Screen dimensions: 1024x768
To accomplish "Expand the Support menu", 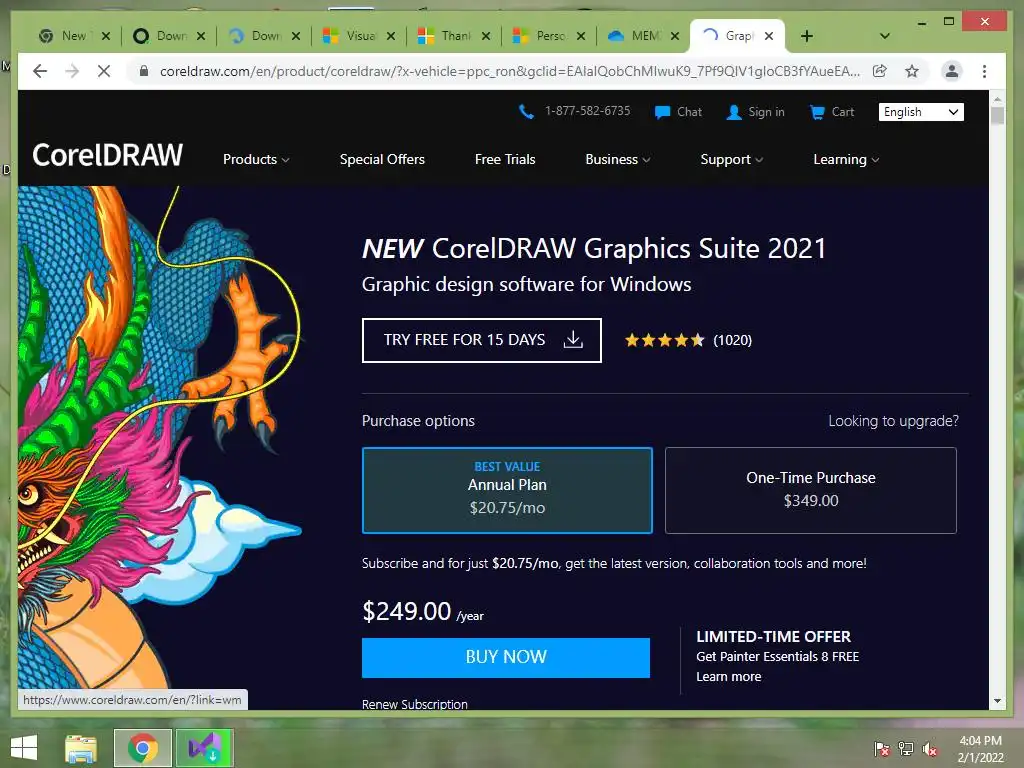I will 731,159.
